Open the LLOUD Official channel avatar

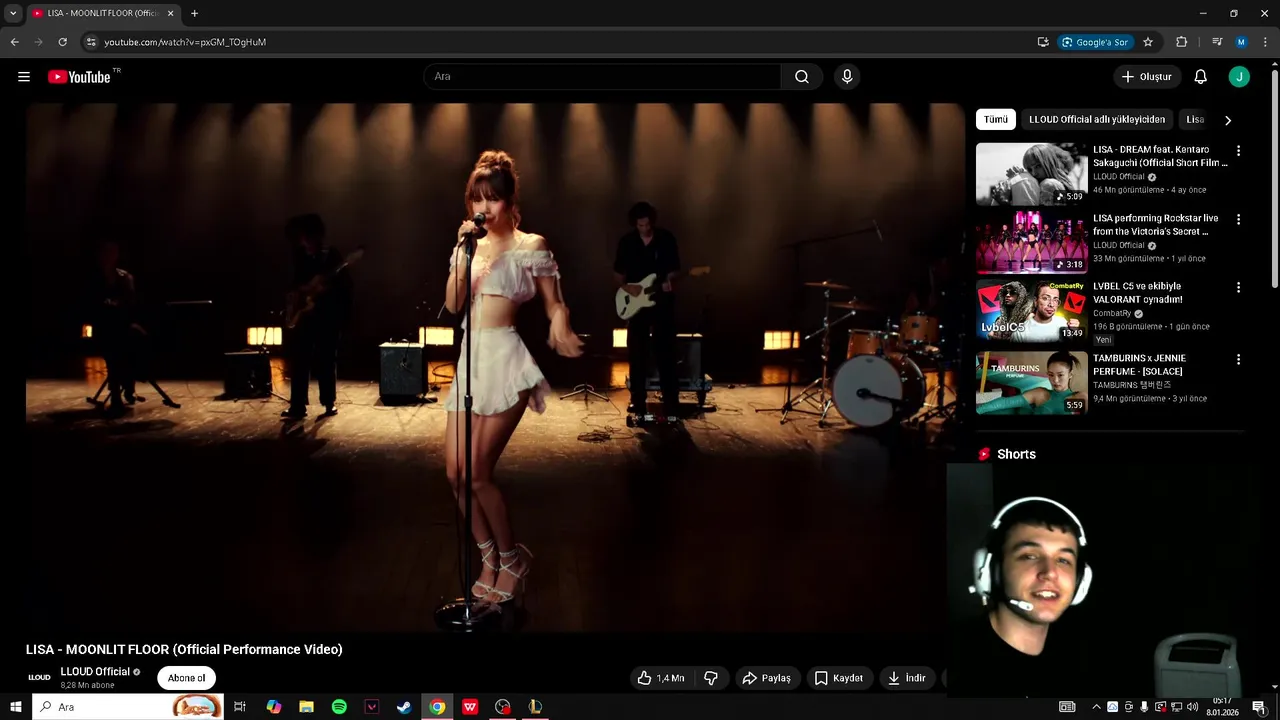[39, 677]
